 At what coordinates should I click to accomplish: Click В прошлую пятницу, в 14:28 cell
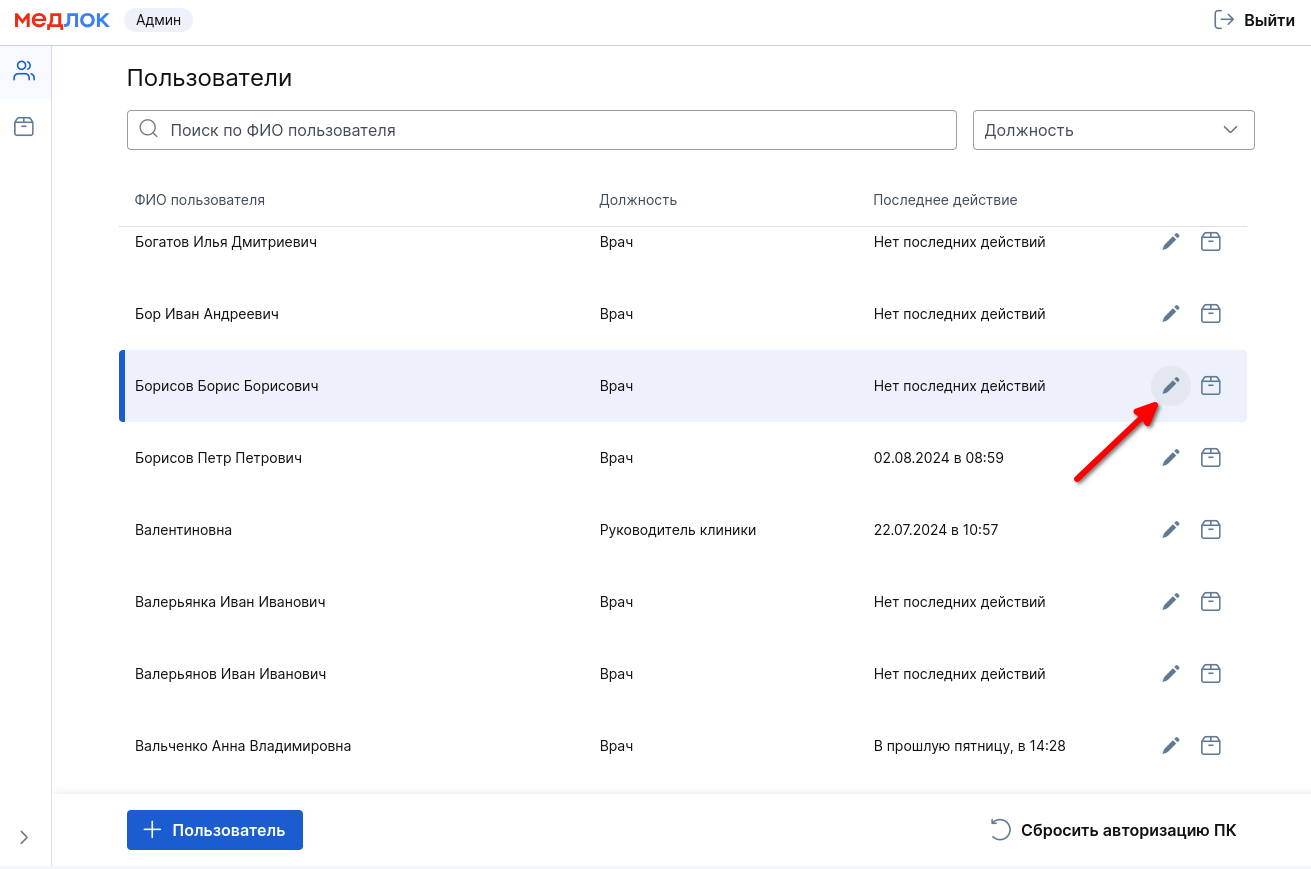pos(970,746)
